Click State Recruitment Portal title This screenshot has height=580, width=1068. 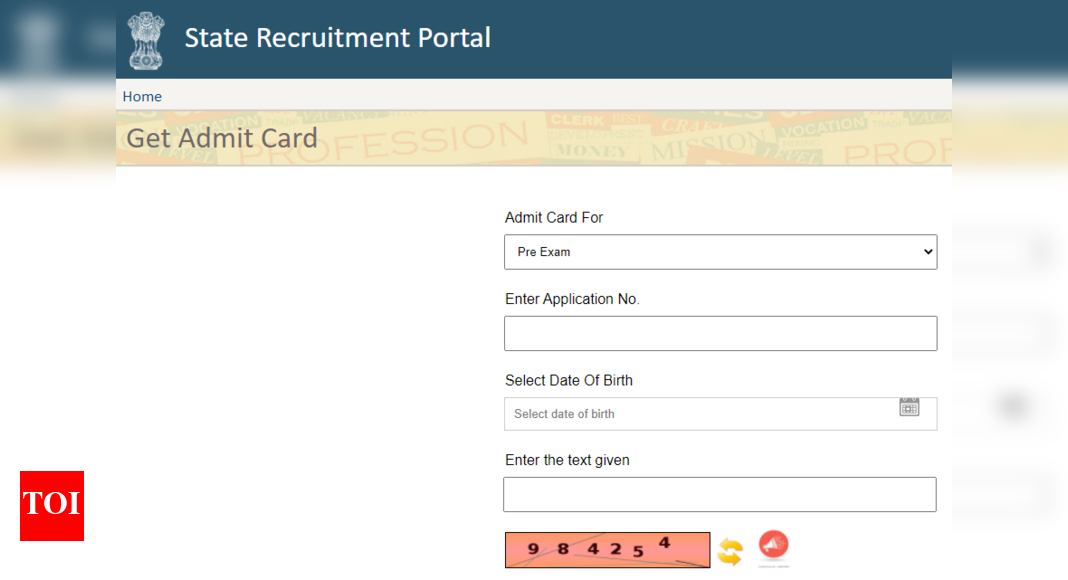pyautogui.click(x=338, y=38)
